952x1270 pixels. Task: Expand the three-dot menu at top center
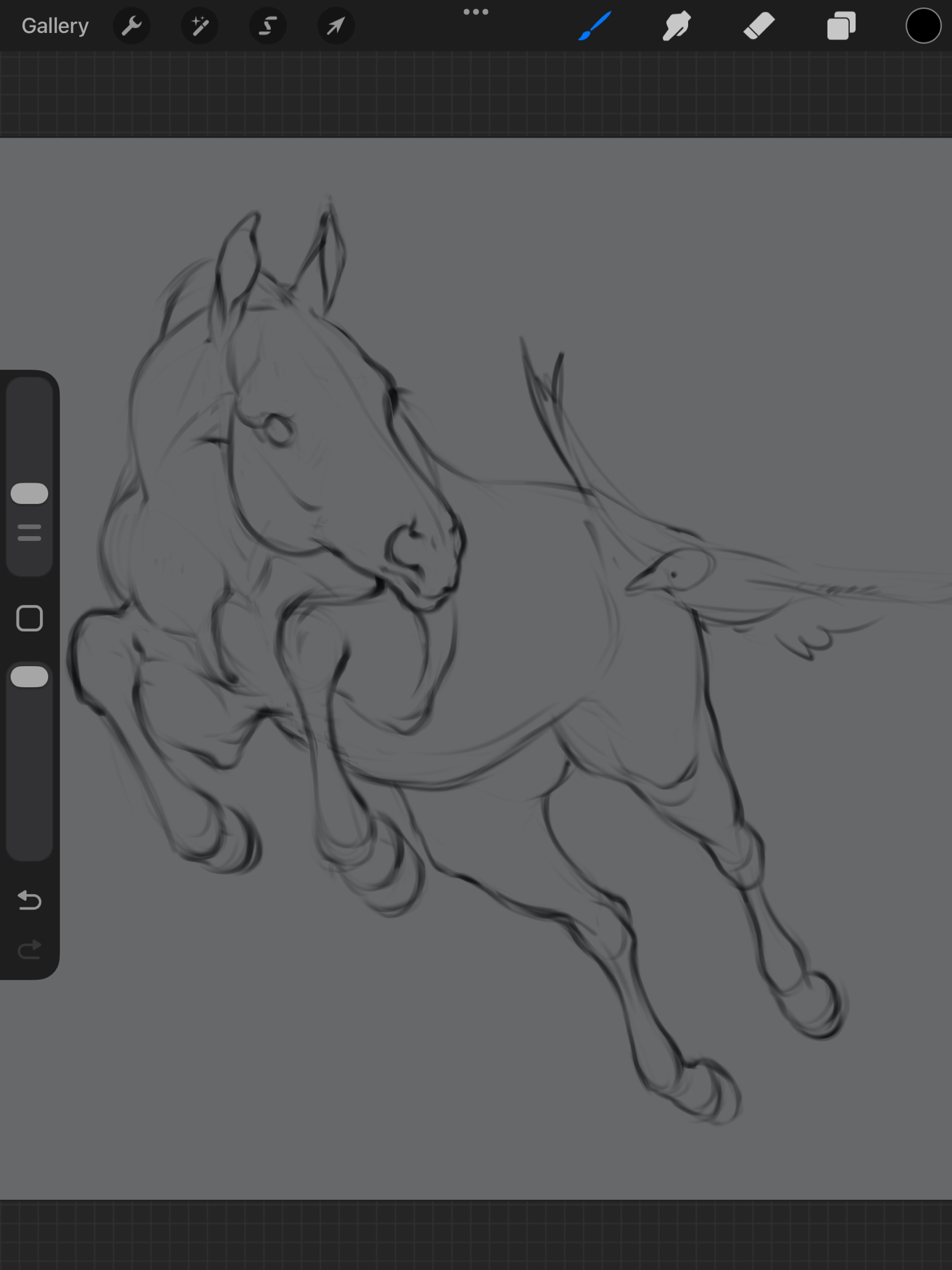pos(475,12)
